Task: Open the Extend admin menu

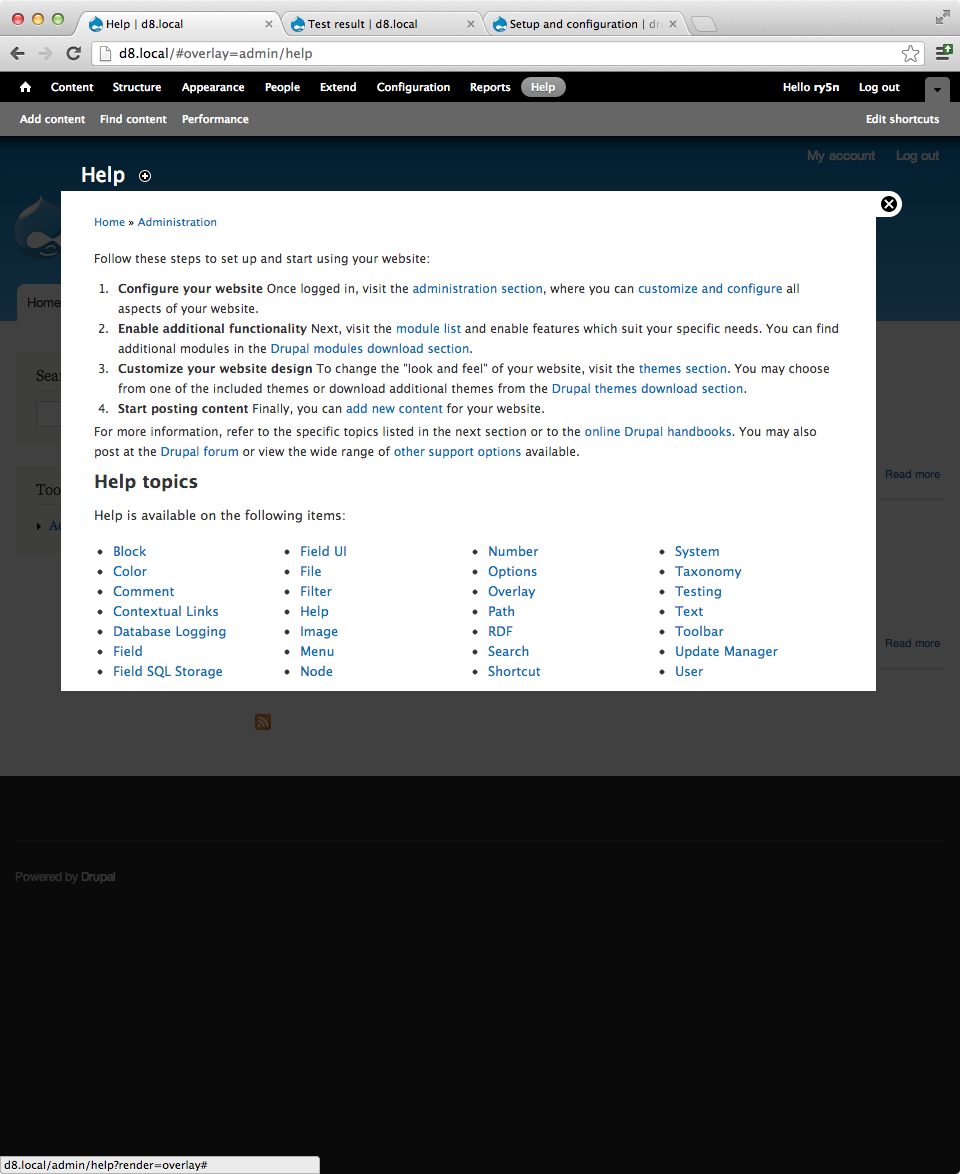Action: pos(338,87)
